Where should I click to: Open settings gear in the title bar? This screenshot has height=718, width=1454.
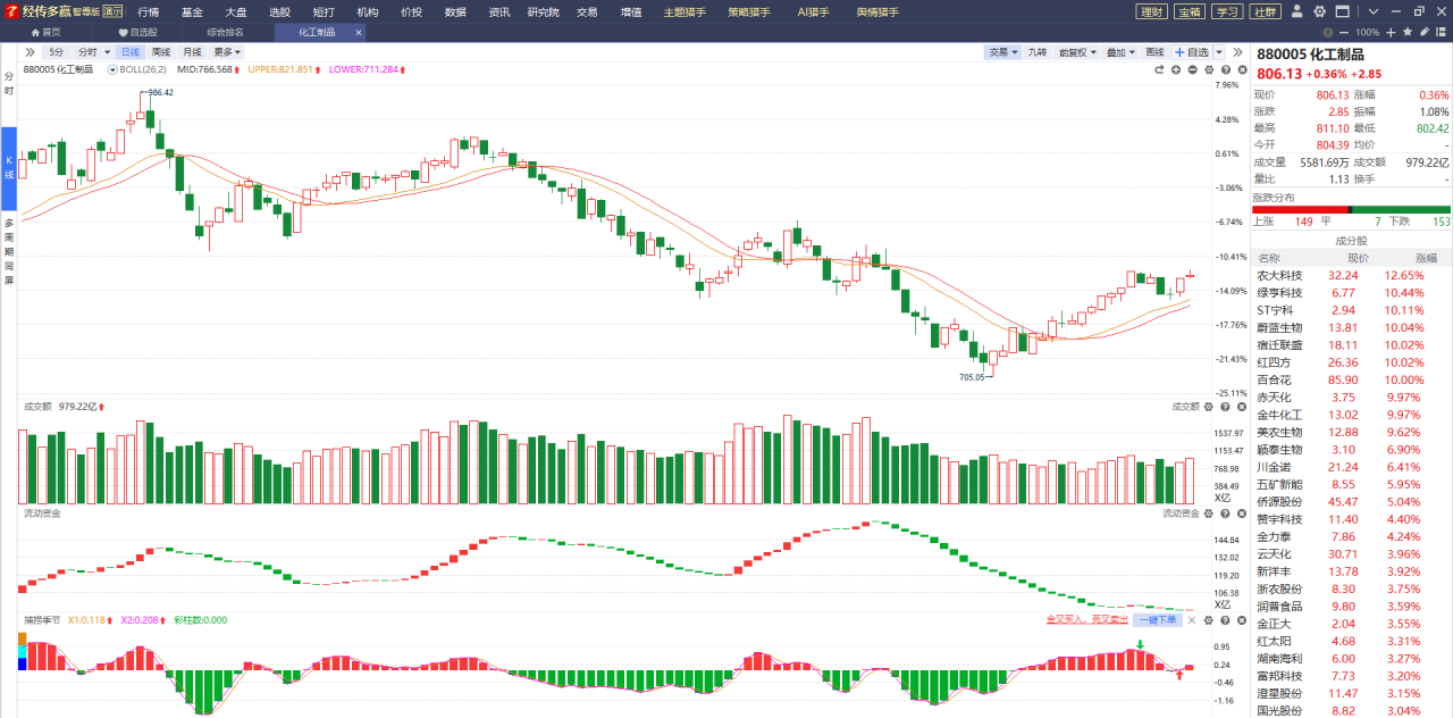click(x=1319, y=11)
